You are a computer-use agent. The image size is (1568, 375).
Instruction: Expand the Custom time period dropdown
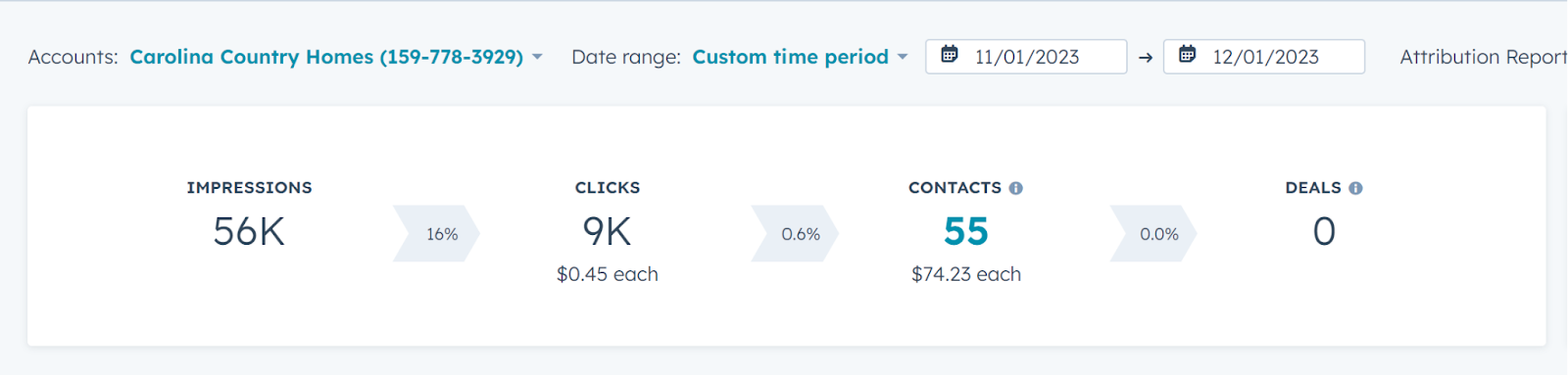[x=800, y=57]
